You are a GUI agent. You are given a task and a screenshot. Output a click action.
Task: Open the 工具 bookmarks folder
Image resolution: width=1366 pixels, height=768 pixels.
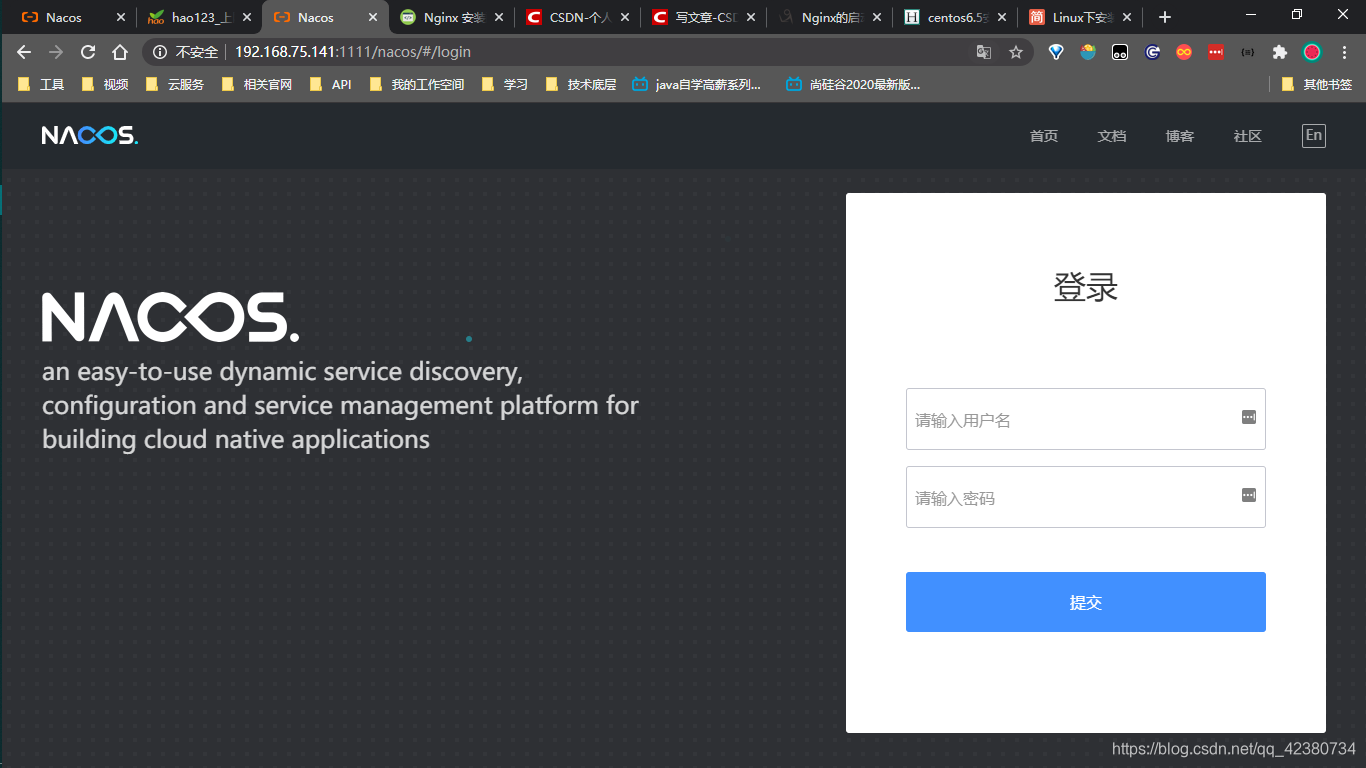(41, 85)
